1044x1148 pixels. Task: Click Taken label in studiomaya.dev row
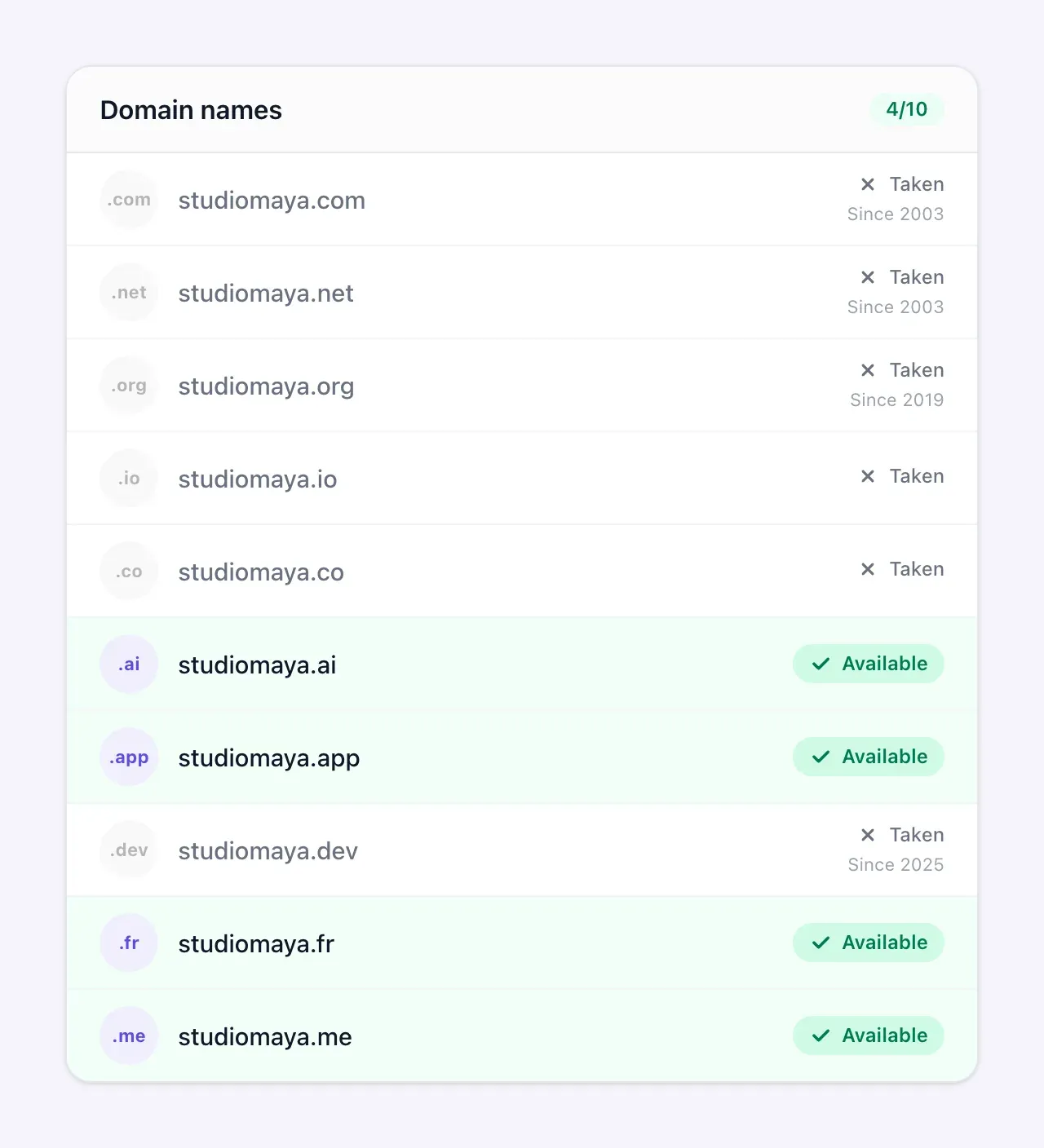click(917, 835)
